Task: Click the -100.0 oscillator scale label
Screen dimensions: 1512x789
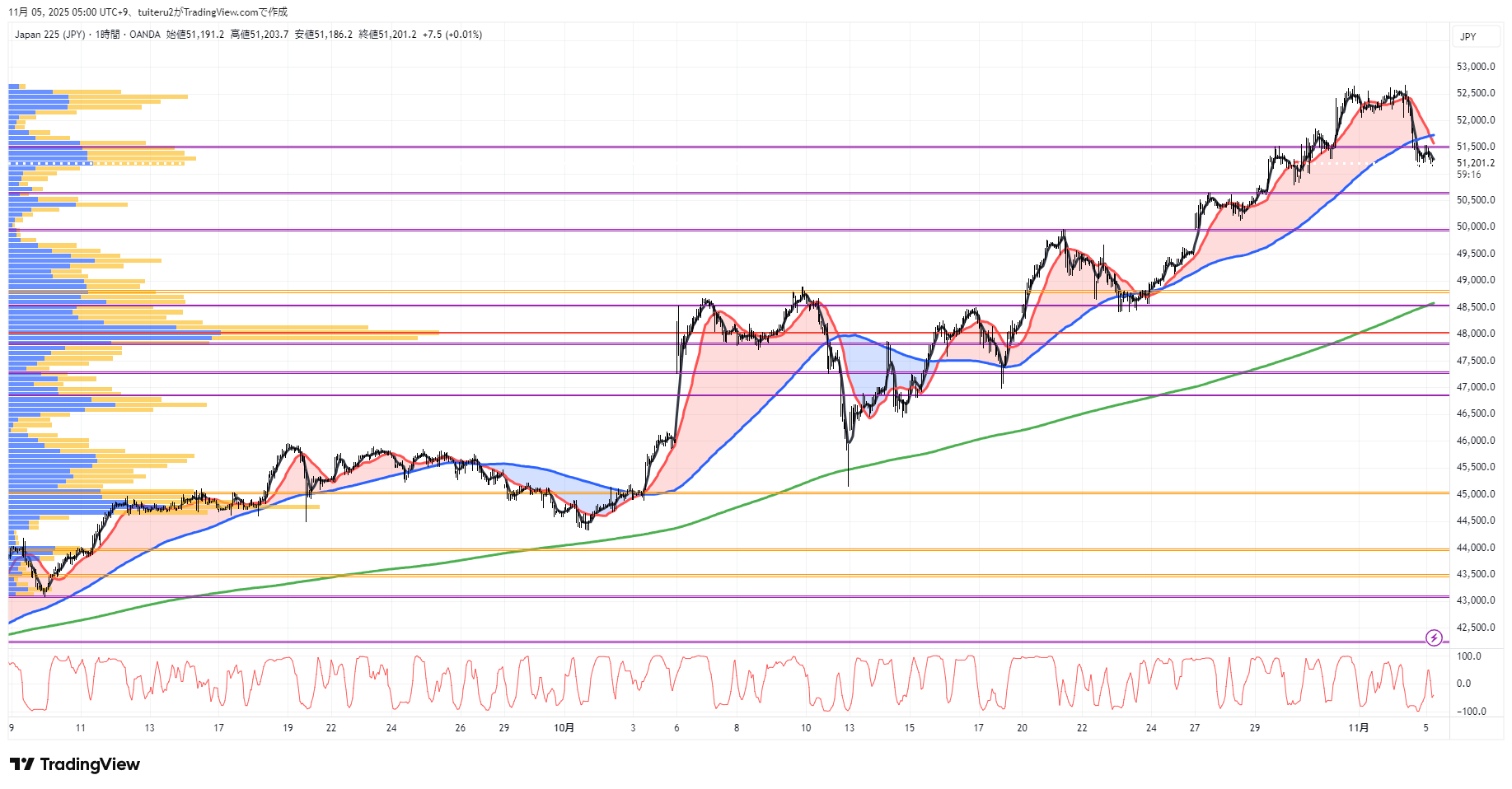Action: 1471,712
